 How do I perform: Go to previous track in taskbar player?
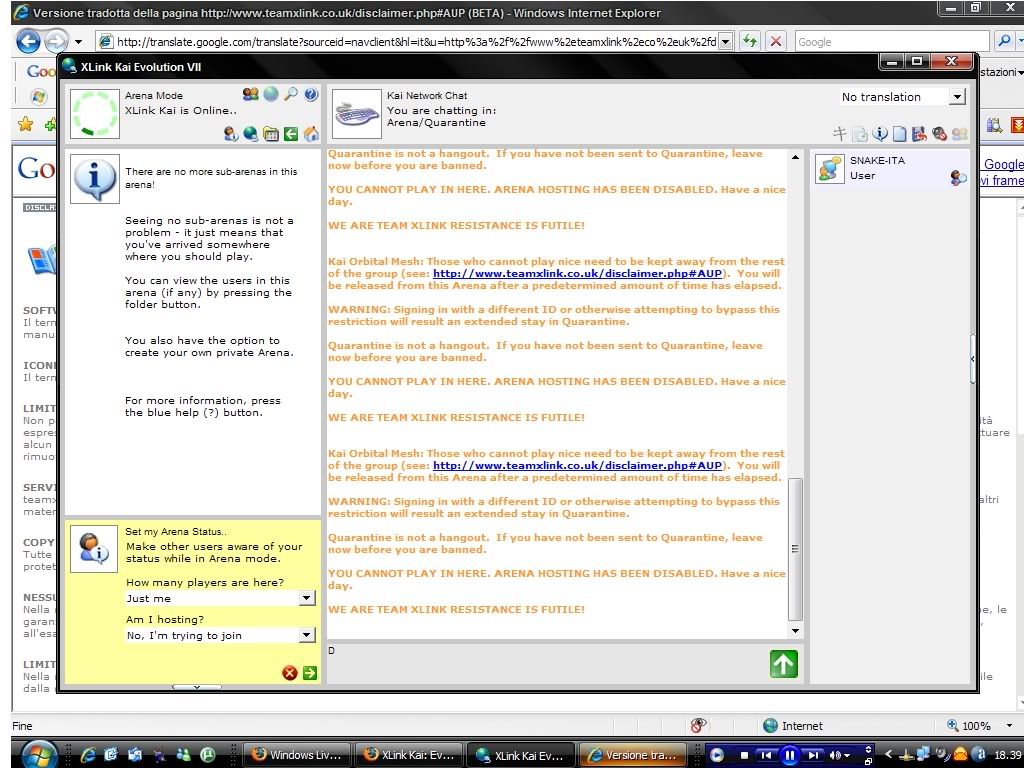pos(766,755)
